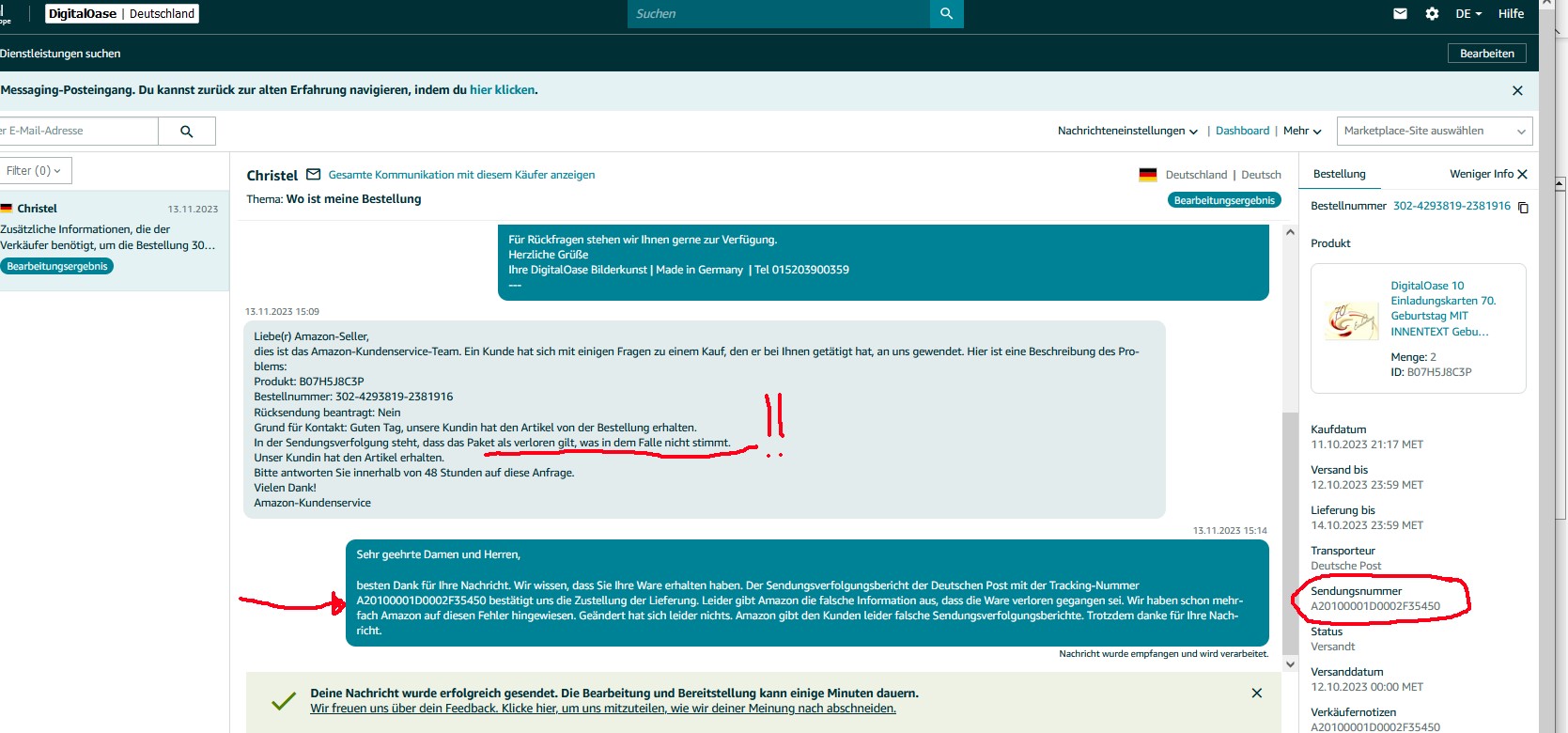This screenshot has width=1568, height=733.
Task: Show Gesamte Kommunikation mit diesem Käufer
Action: (x=461, y=175)
